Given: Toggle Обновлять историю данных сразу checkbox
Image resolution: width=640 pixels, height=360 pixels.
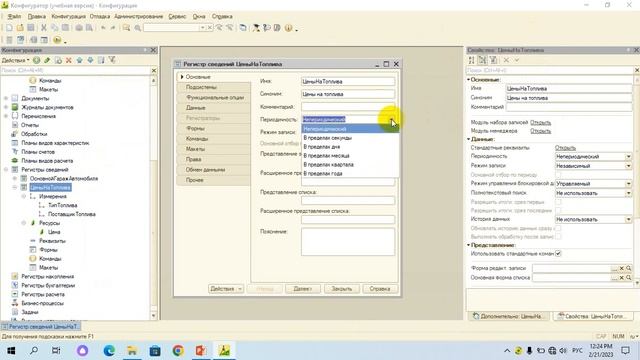Looking at the screenshot, I should point(558,228).
